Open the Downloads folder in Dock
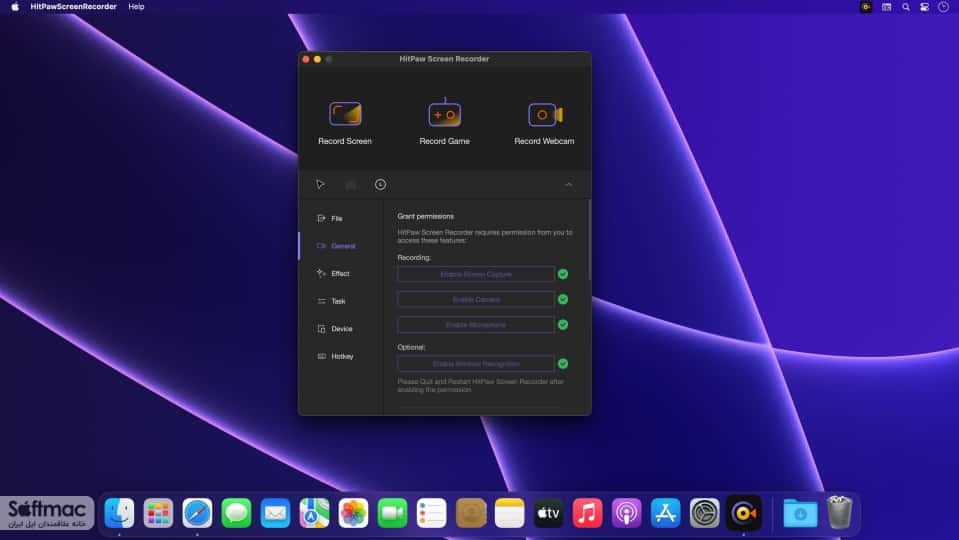This screenshot has height=540, width=959. pyautogui.click(x=800, y=512)
